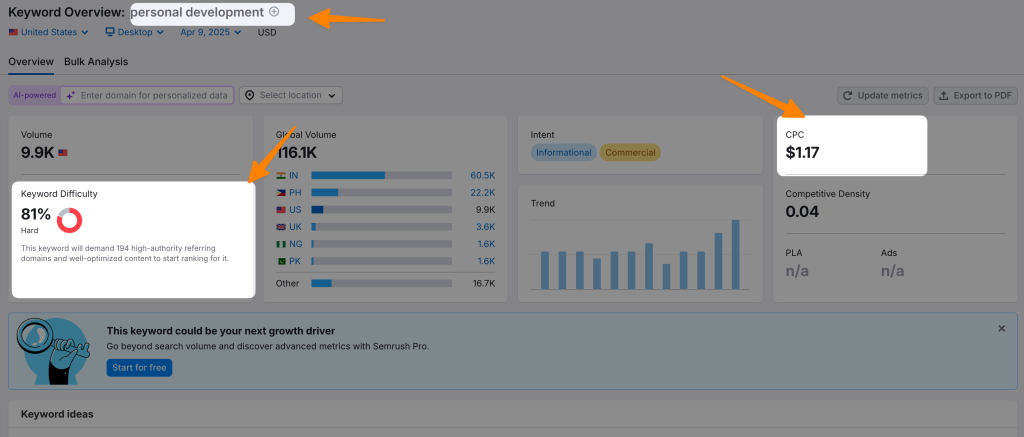The image size is (1024, 437).
Task: Click the 81% keyword difficulty value
Action: [36, 214]
